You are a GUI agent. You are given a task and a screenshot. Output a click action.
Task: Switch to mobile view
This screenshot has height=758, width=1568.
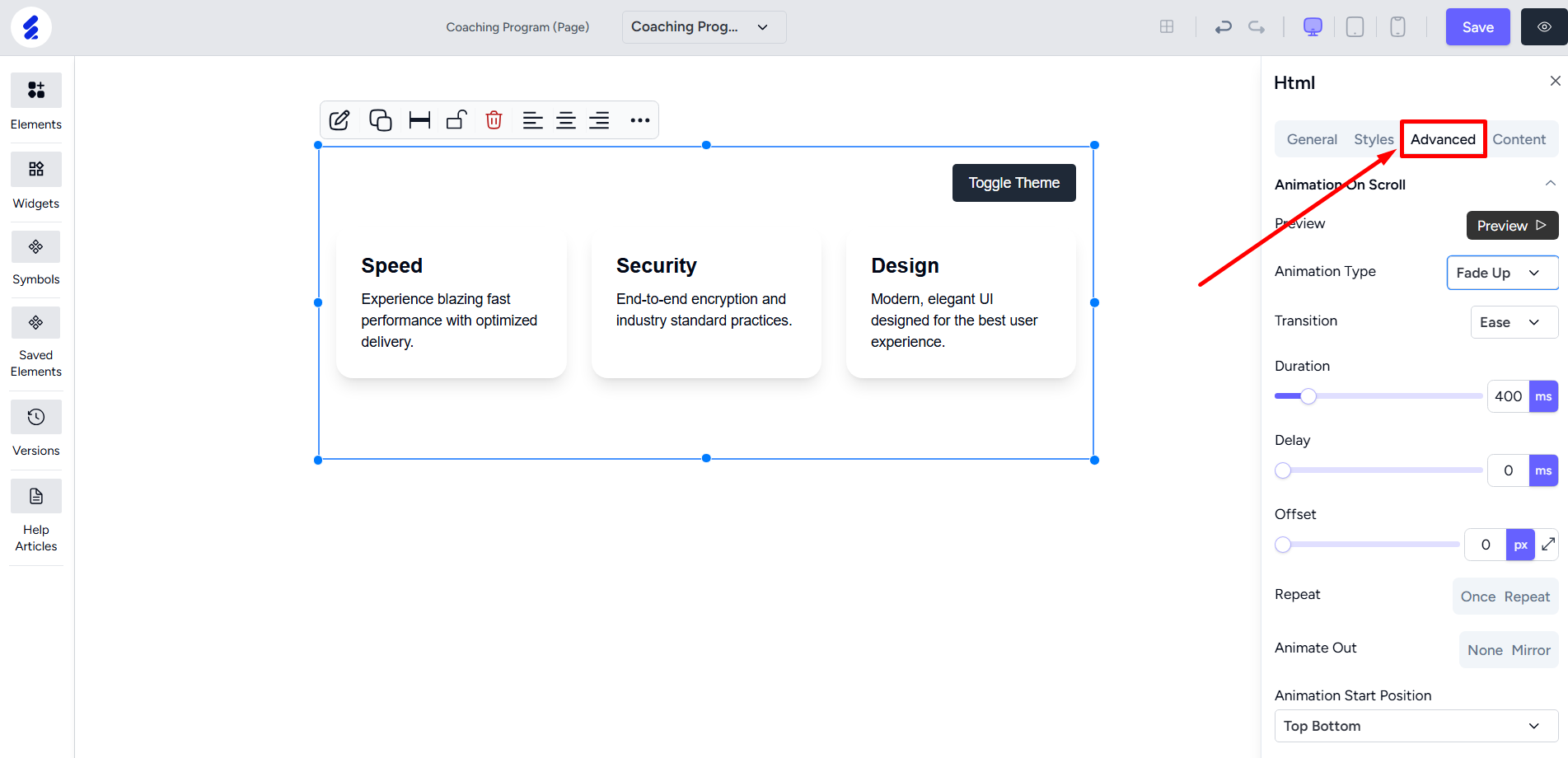tap(1397, 27)
